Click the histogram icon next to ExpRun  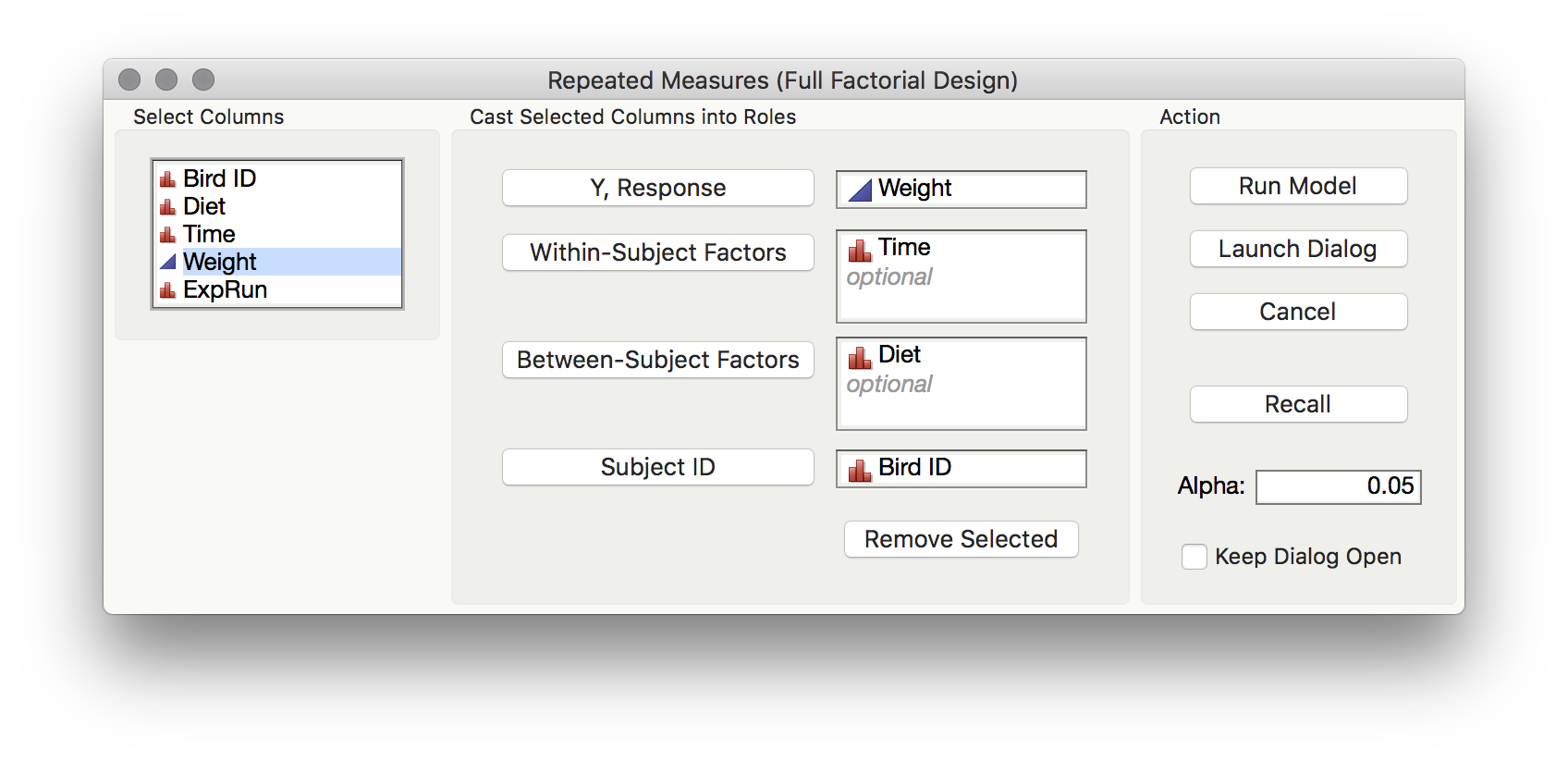168,289
